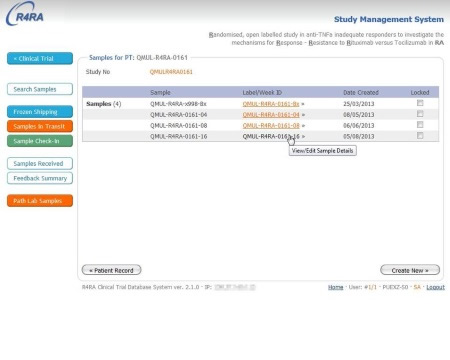Click the Date Created column header
The width and height of the screenshot is (450, 360).
click(x=361, y=92)
